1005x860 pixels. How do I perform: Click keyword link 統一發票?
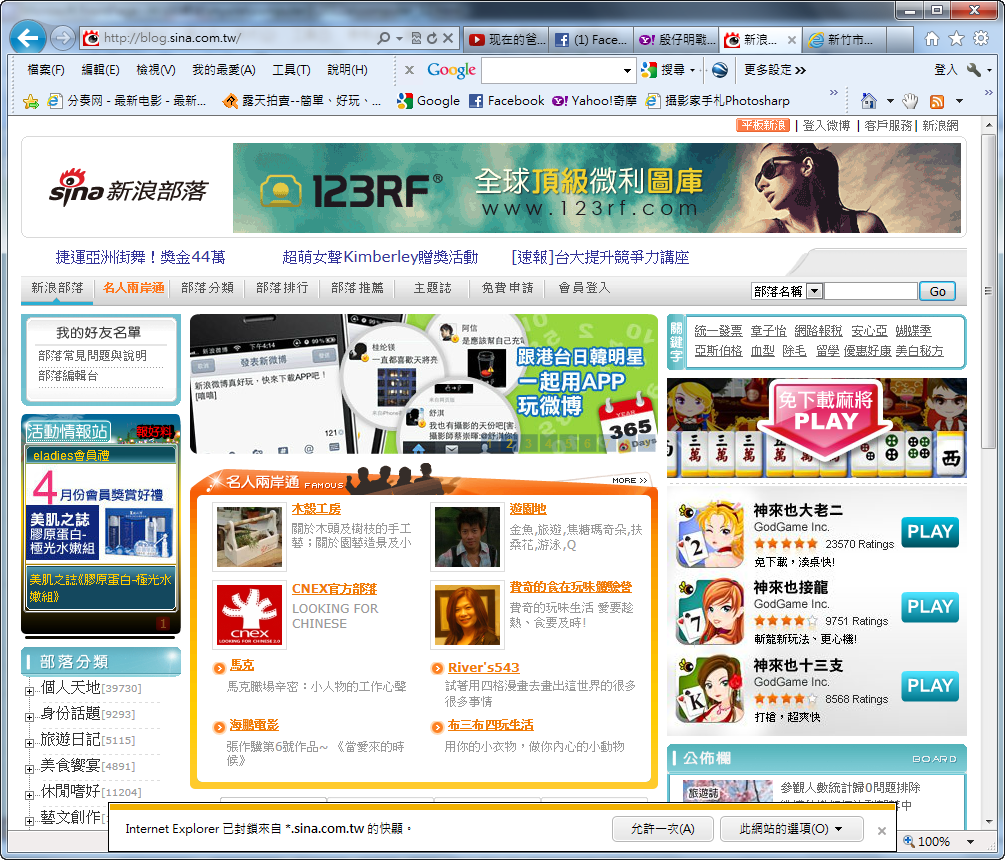[718, 331]
